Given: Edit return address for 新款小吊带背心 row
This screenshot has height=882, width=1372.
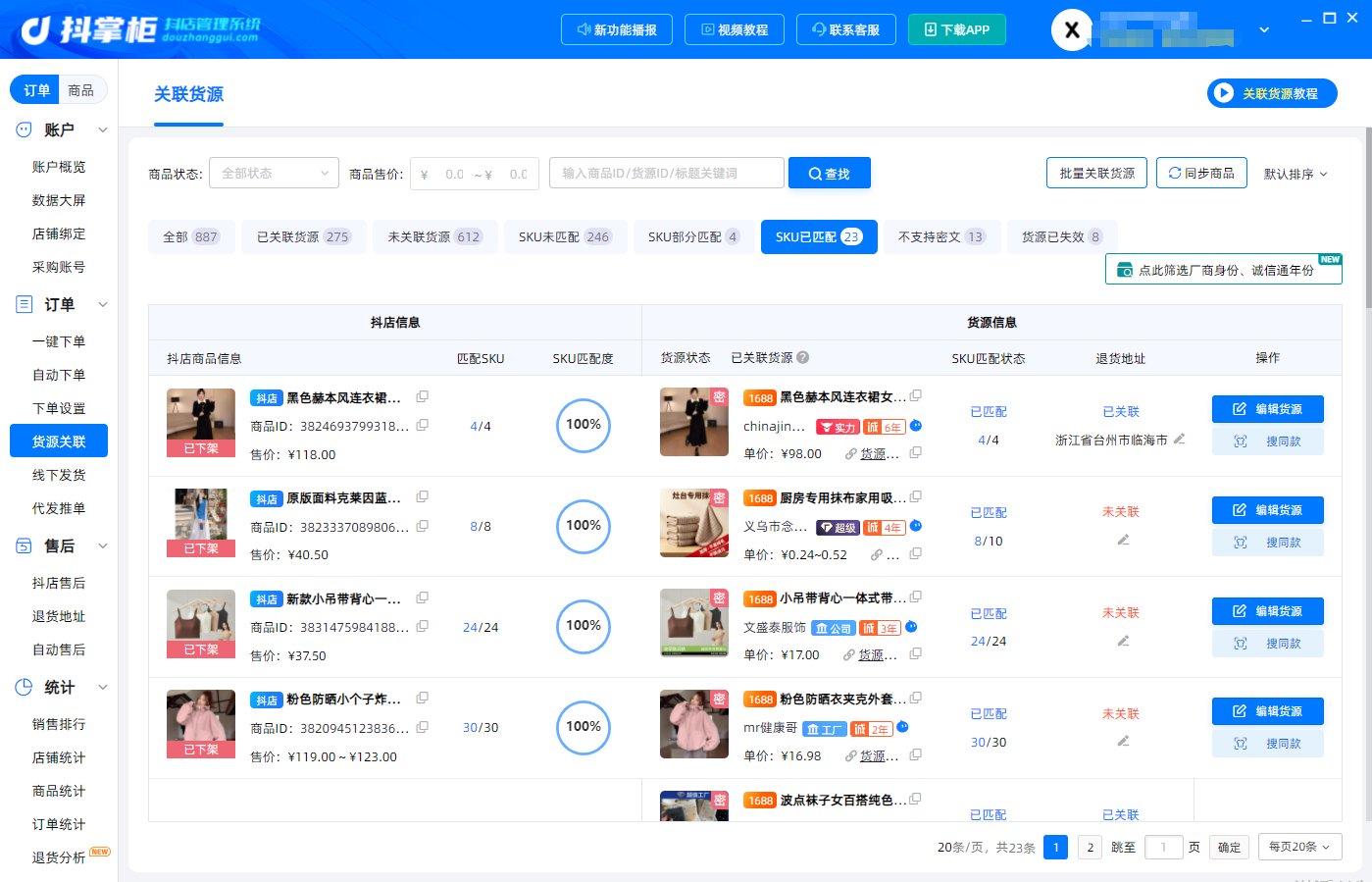Looking at the screenshot, I should click(1123, 641).
